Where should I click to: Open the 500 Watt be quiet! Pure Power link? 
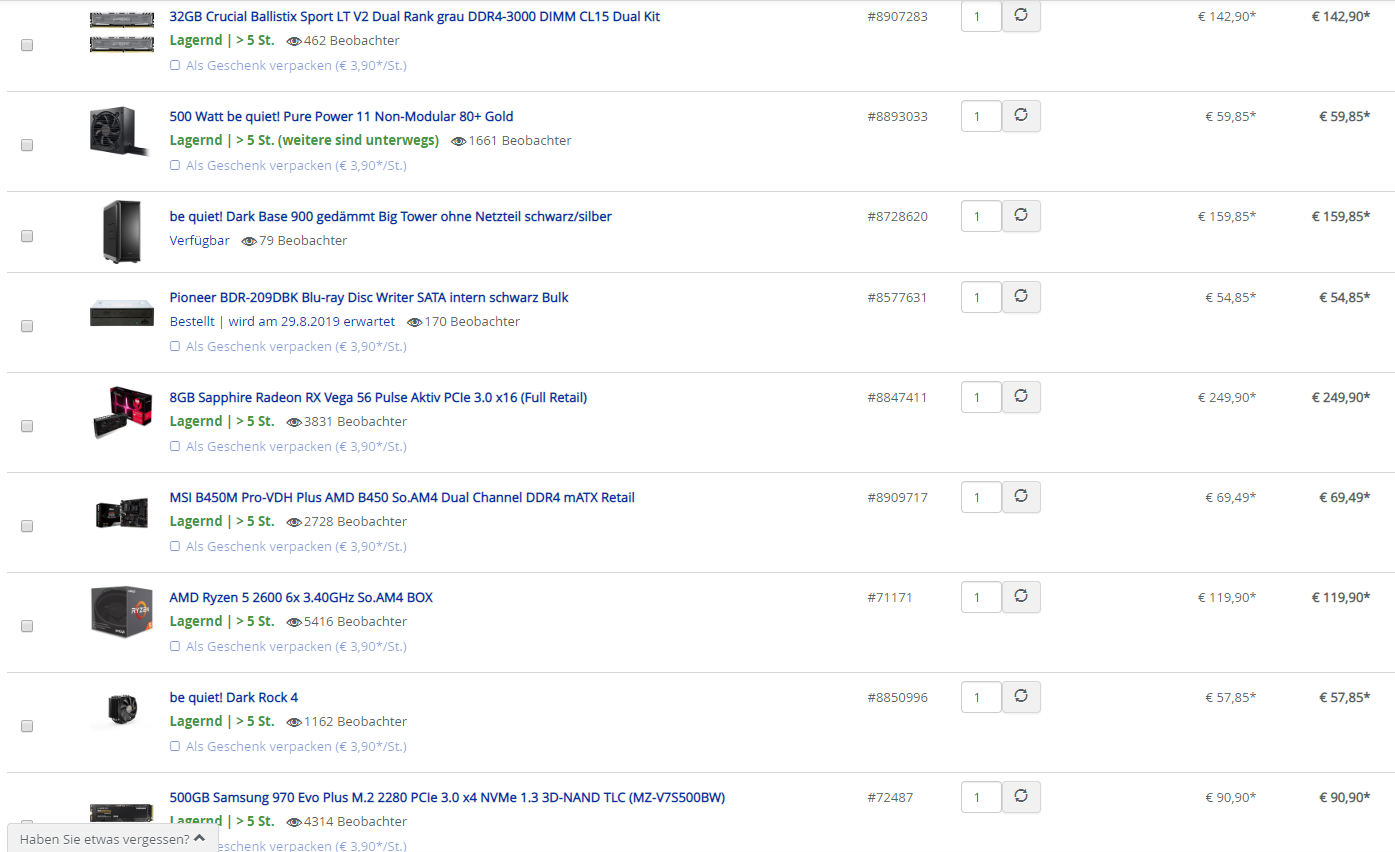point(341,117)
